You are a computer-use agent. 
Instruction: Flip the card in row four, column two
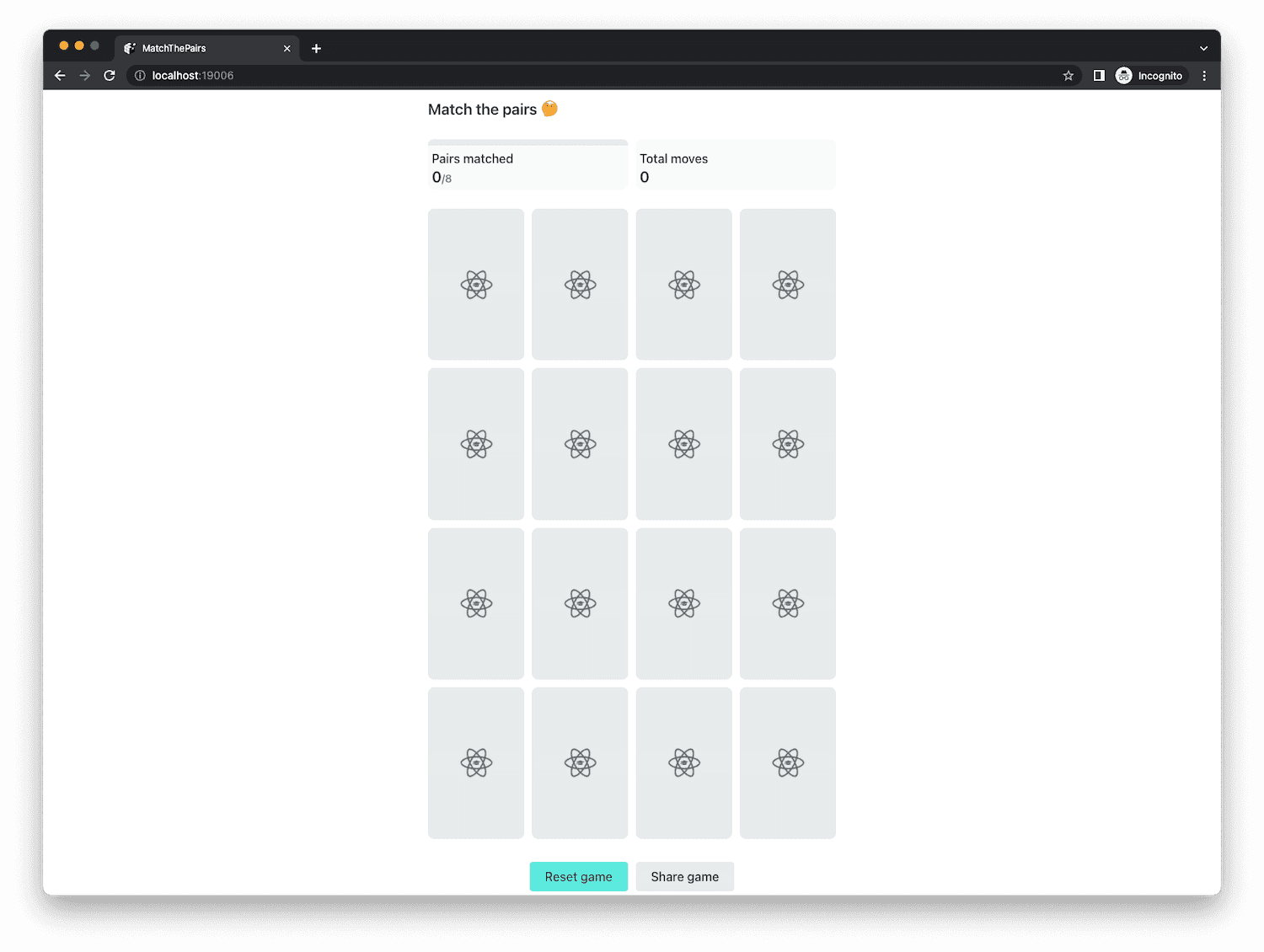(x=580, y=763)
